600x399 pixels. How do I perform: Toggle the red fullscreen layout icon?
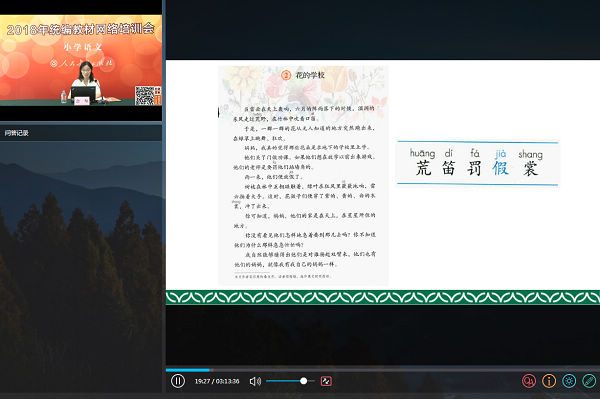326,381
